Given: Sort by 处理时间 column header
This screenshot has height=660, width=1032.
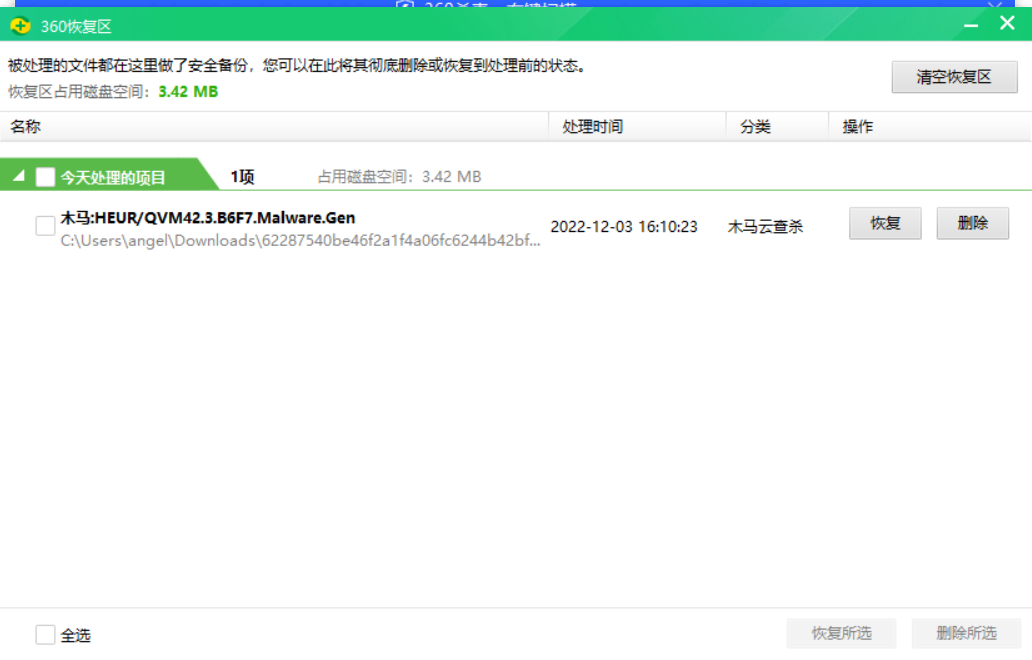Looking at the screenshot, I should point(637,126).
